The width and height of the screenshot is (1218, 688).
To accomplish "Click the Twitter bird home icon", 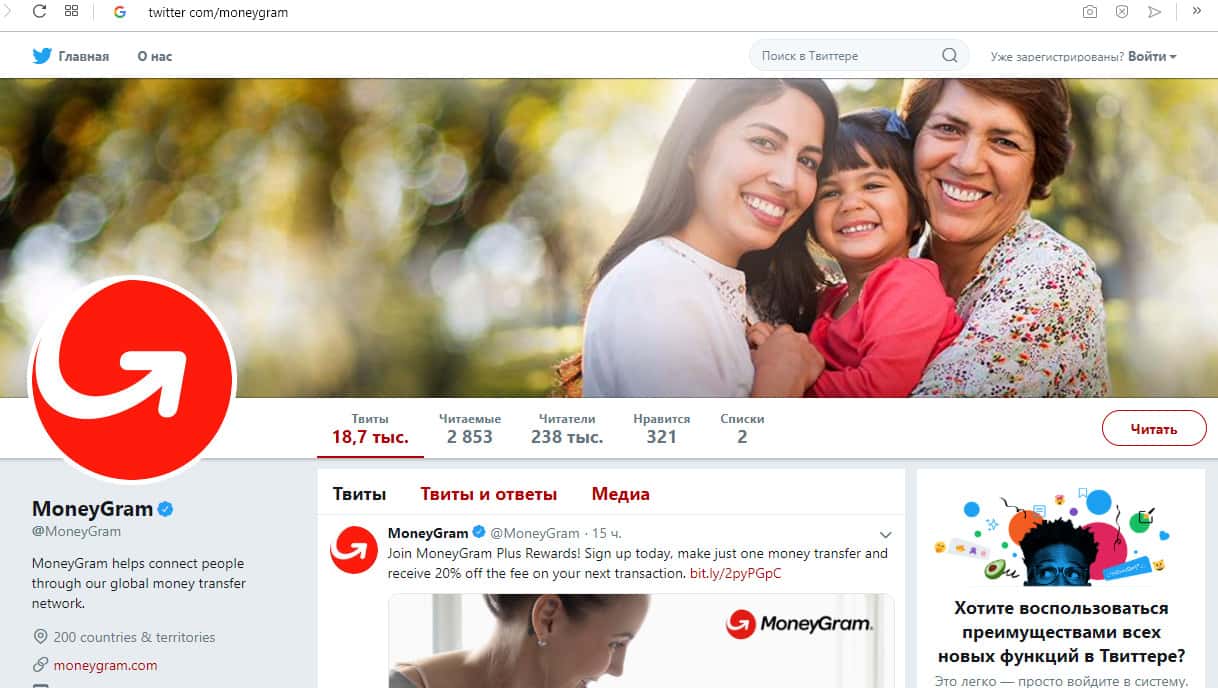I will [42, 56].
